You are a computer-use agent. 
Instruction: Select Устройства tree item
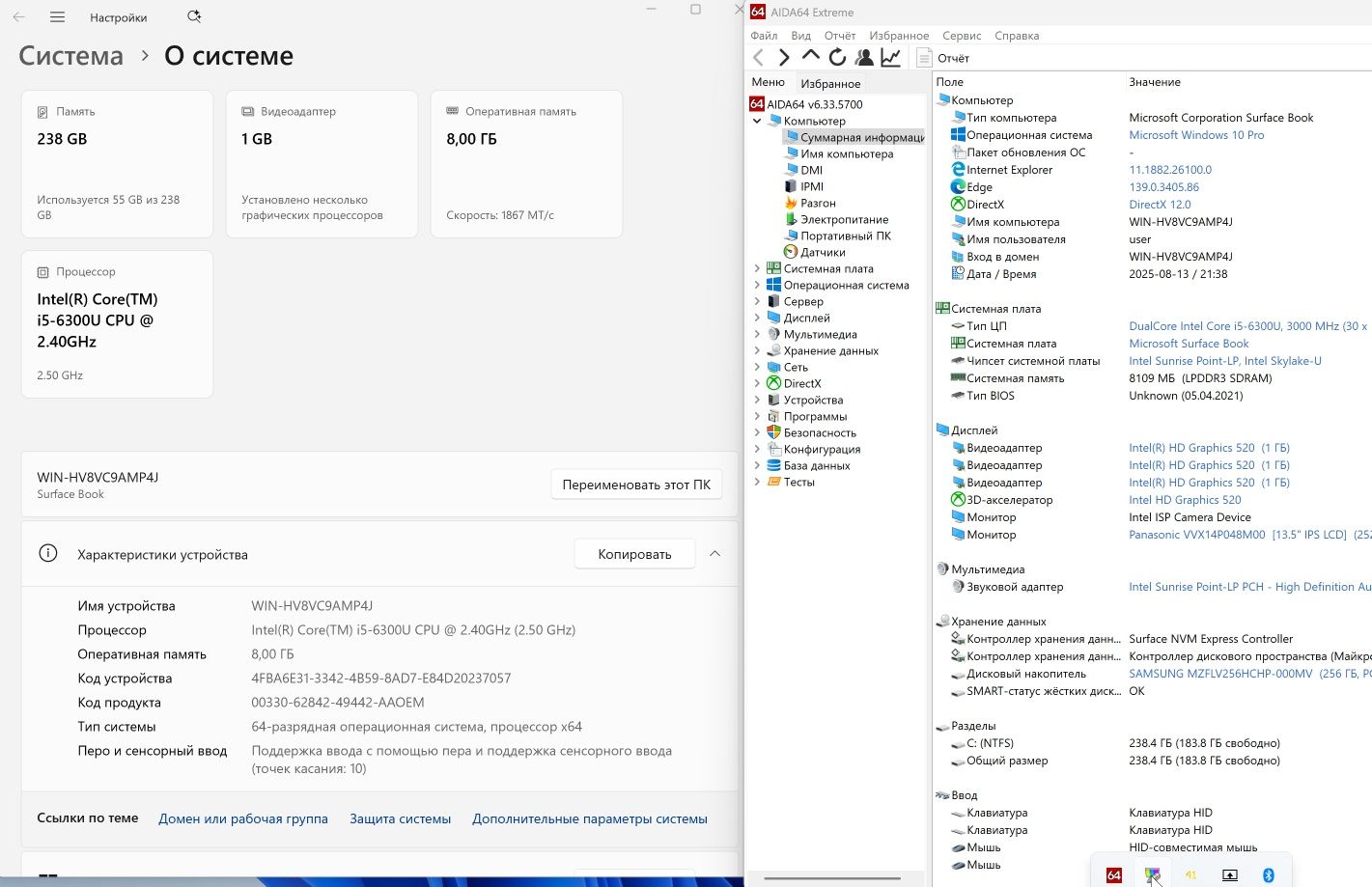[804, 400]
